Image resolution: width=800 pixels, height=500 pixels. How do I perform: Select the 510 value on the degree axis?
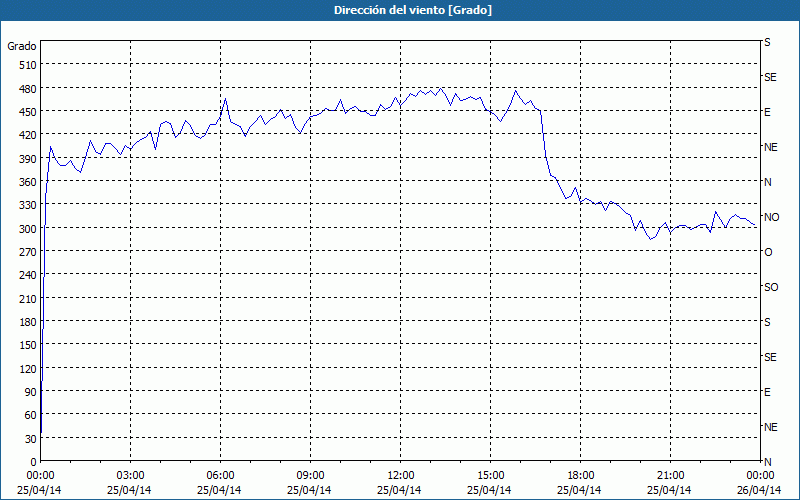click(28, 65)
